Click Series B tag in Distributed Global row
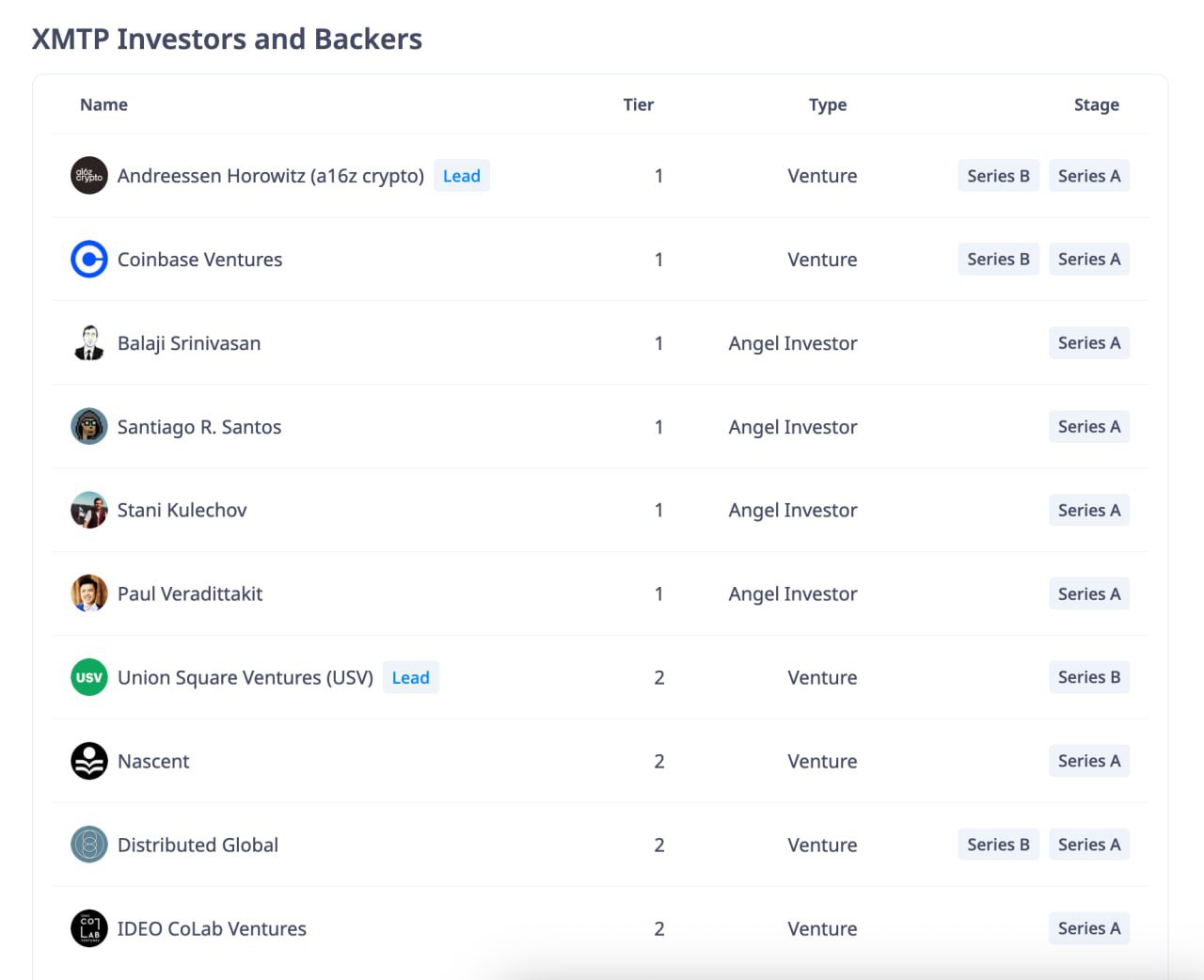1204x980 pixels. pyautogui.click(x=999, y=845)
